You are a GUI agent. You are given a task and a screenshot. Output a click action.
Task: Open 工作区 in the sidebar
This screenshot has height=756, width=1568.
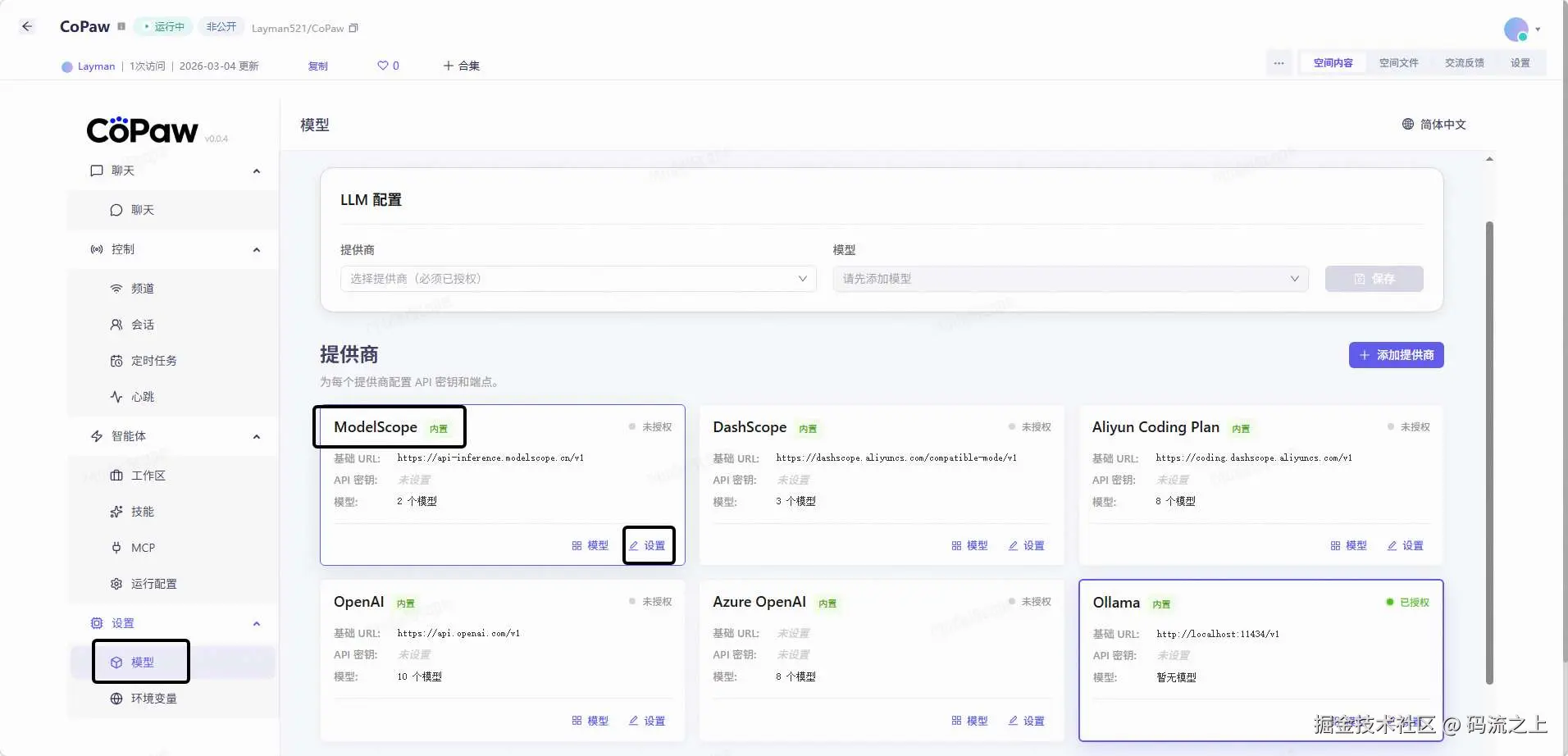[172, 476]
